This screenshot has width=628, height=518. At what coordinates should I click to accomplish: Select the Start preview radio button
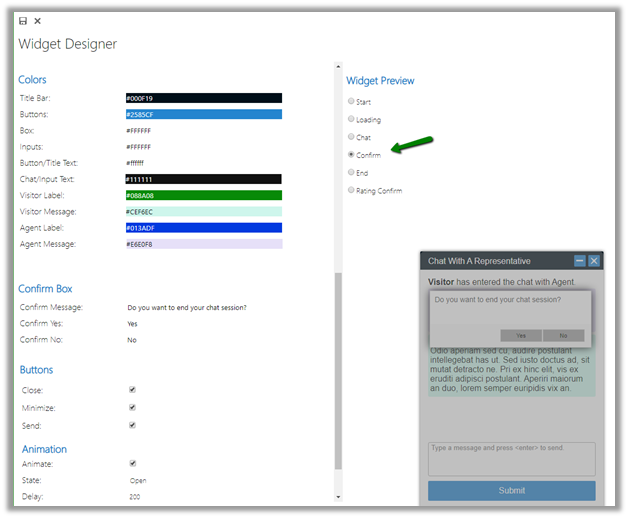[x=351, y=101]
